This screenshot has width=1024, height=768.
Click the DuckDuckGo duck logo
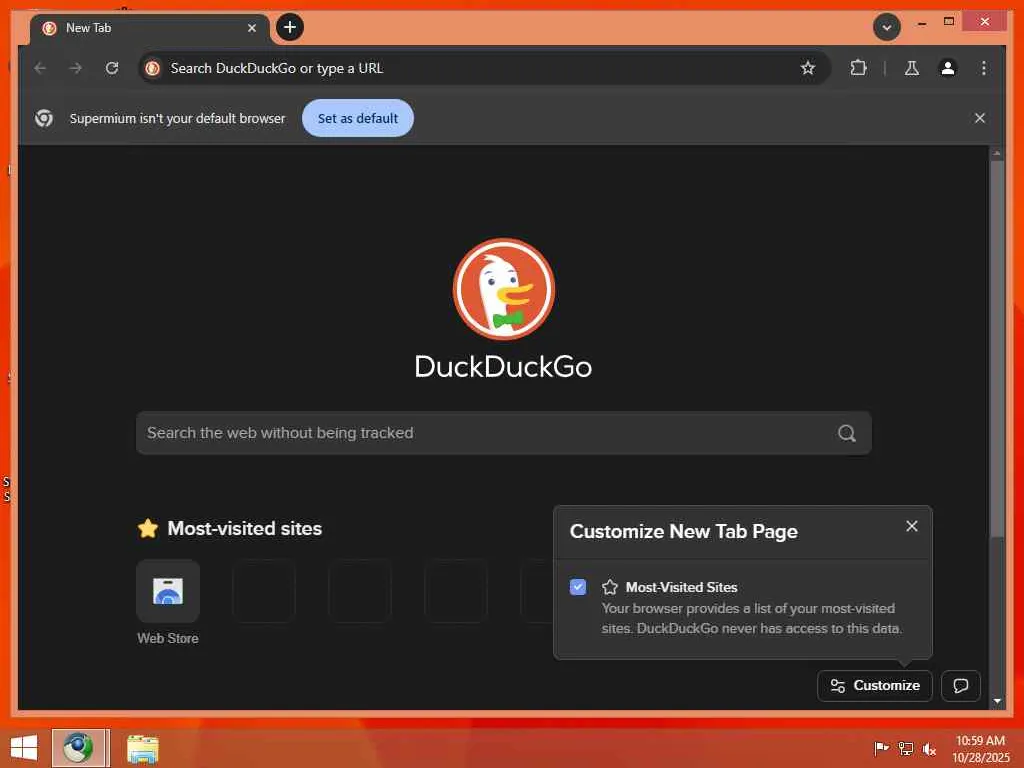coord(504,289)
